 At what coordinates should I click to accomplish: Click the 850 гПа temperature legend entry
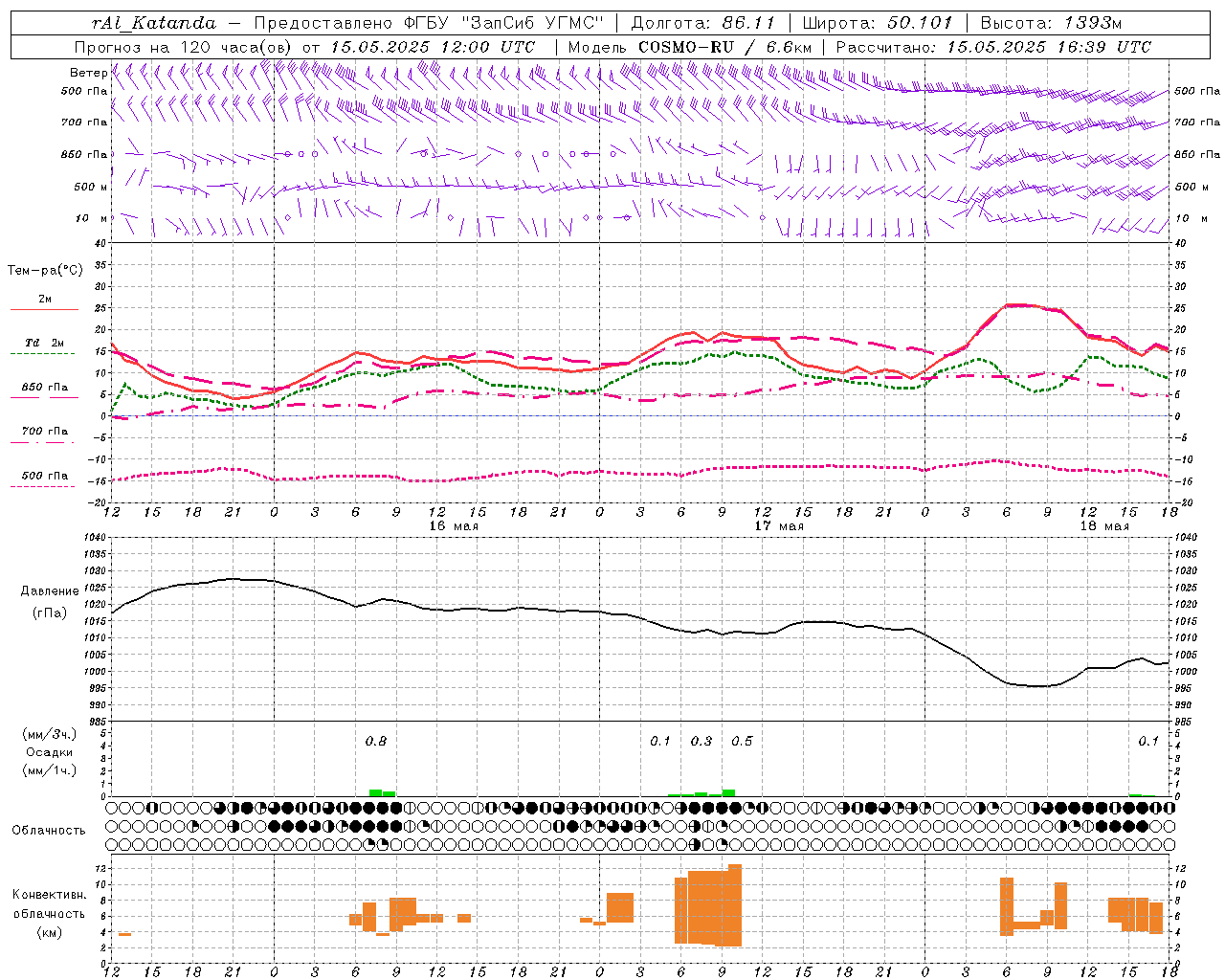coord(45,388)
